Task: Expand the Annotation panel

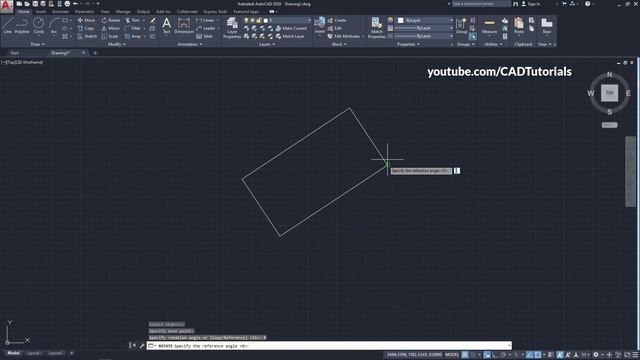Action: click(190, 44)
